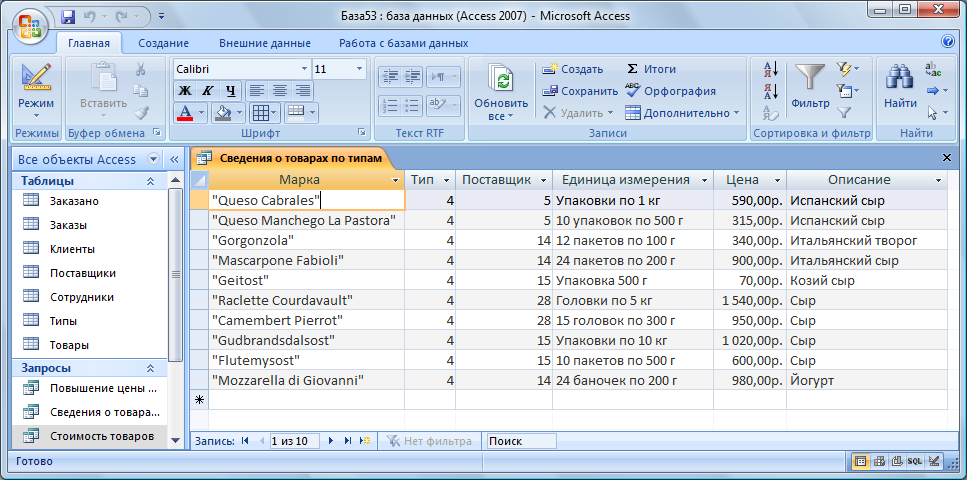Apply the fill bucket background color

click(223, 112)
